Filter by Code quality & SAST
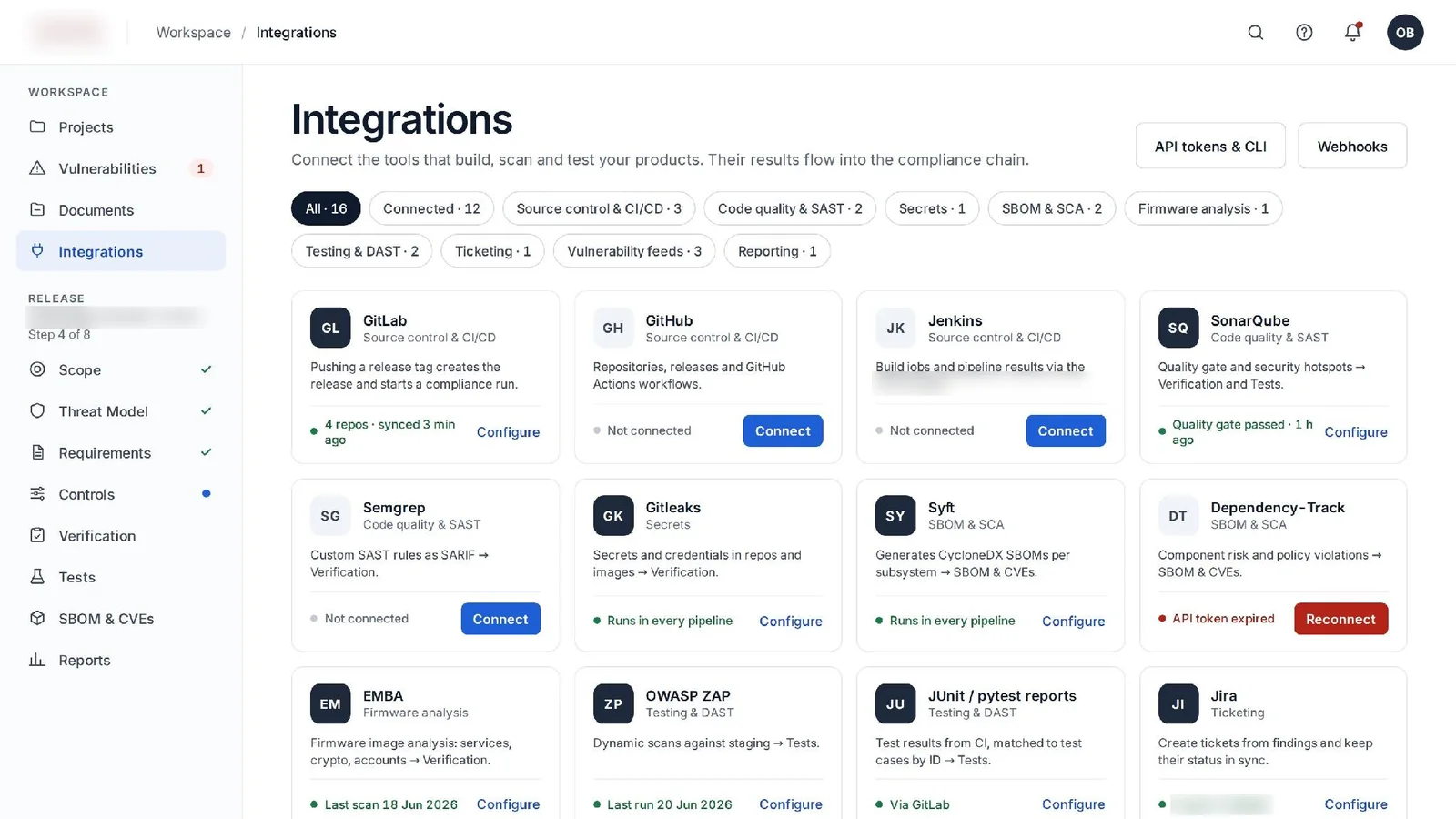This screenshot has height=819, width=1456. pos(790,208)
